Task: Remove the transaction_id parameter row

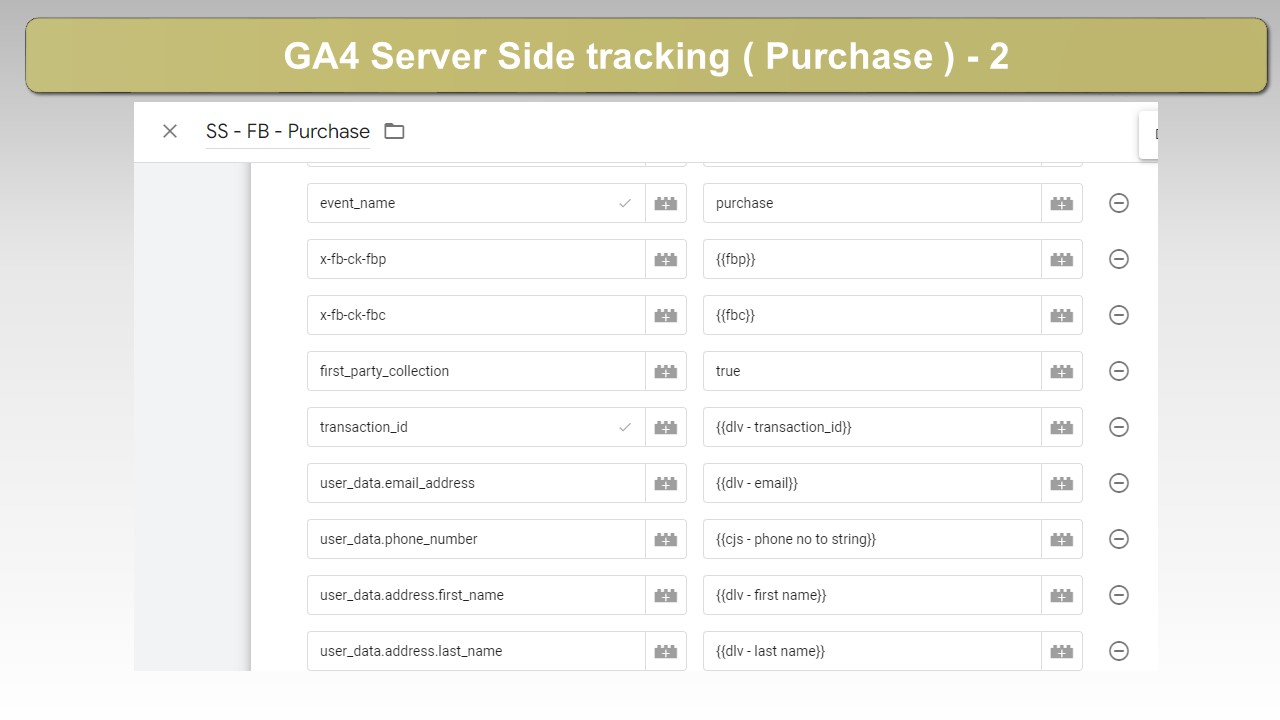Action: pyautogui.click(x=1119, y=427)
